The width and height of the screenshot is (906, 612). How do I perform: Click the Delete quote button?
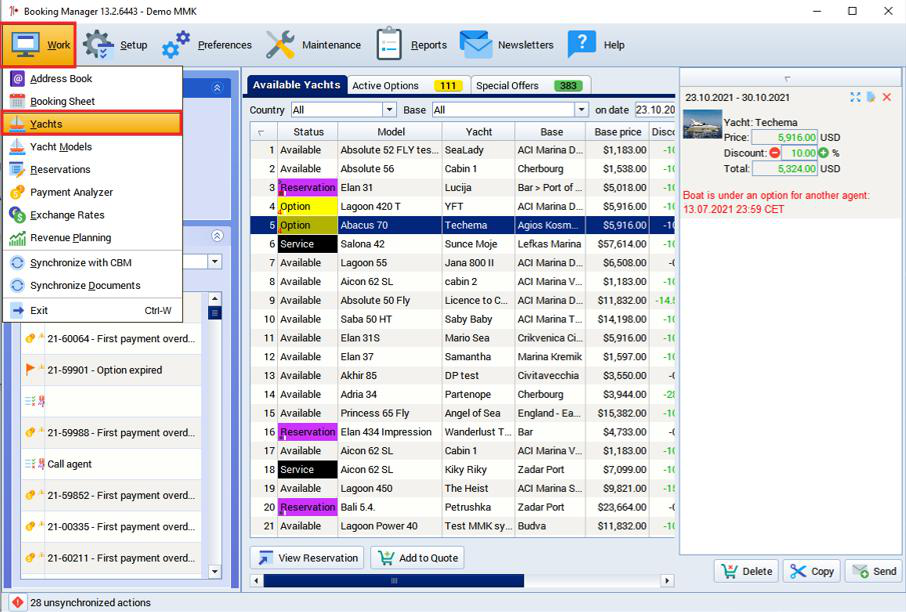[x=747, y=572]
